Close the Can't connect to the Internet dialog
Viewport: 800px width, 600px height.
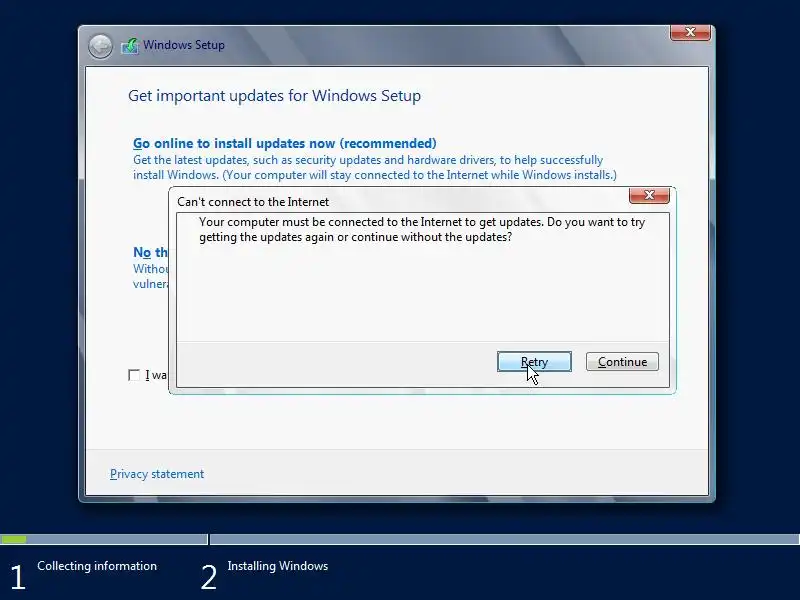pyautogui.click(x=649, y=195)
